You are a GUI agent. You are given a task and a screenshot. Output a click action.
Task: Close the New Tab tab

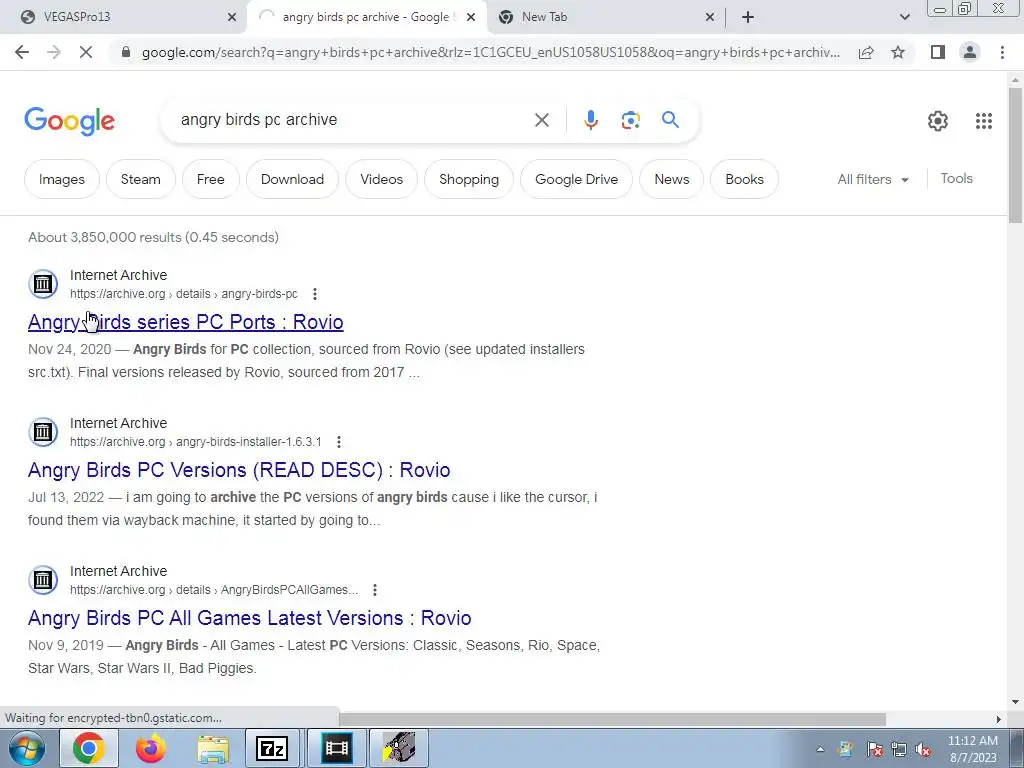[x=710, y=17]
